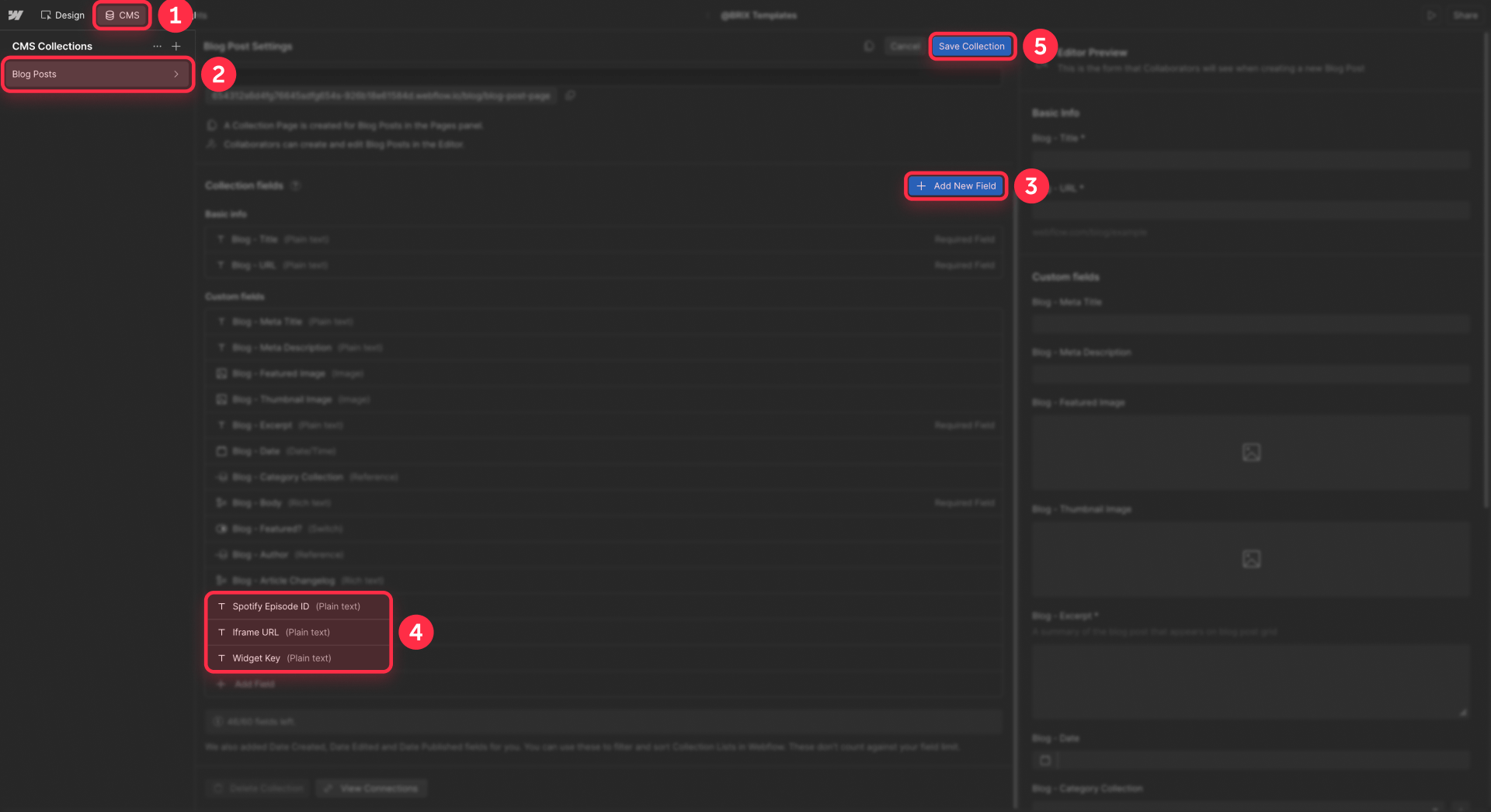Click the trash icon on Delete Collection

point(217,788)
